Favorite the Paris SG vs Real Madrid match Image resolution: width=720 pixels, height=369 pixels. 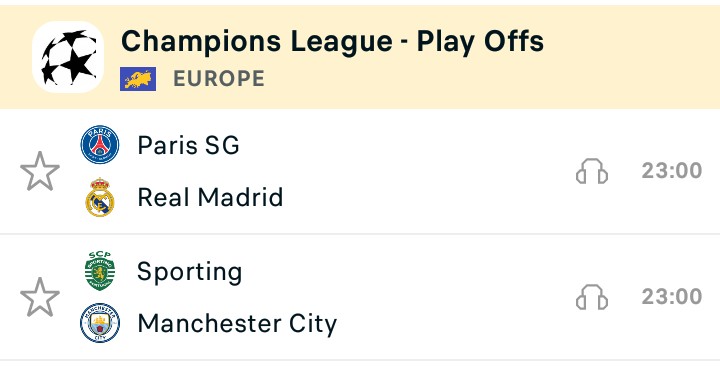(40, 171)
